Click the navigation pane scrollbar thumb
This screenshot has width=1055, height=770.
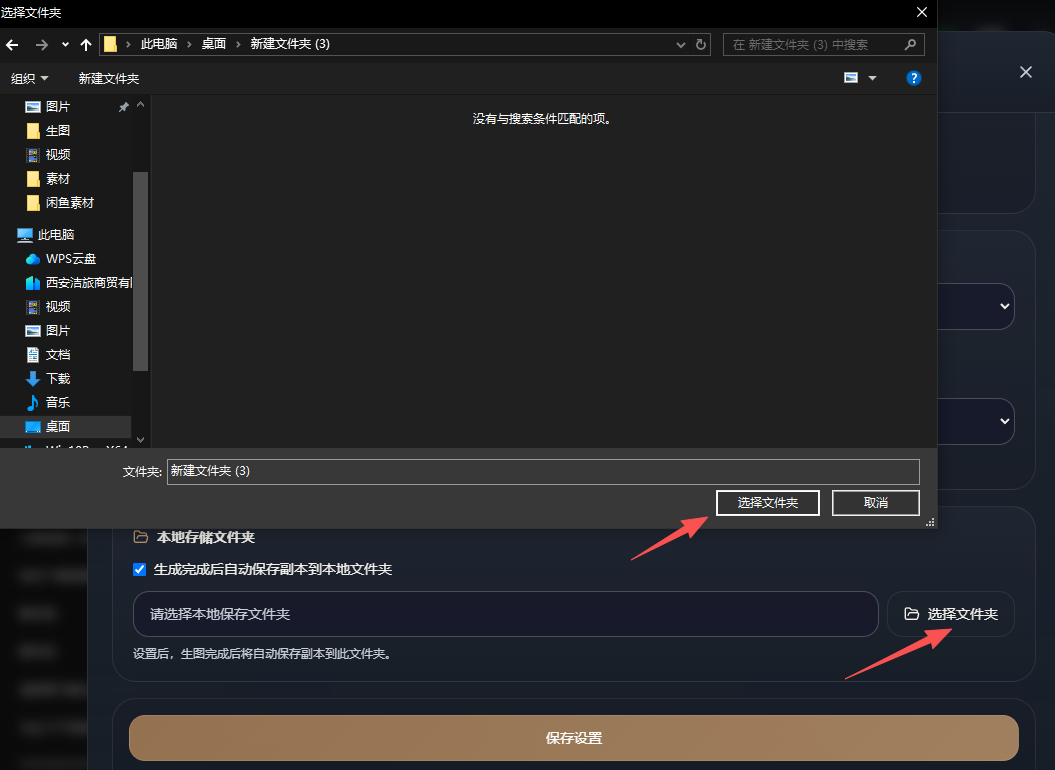(141, 271)
